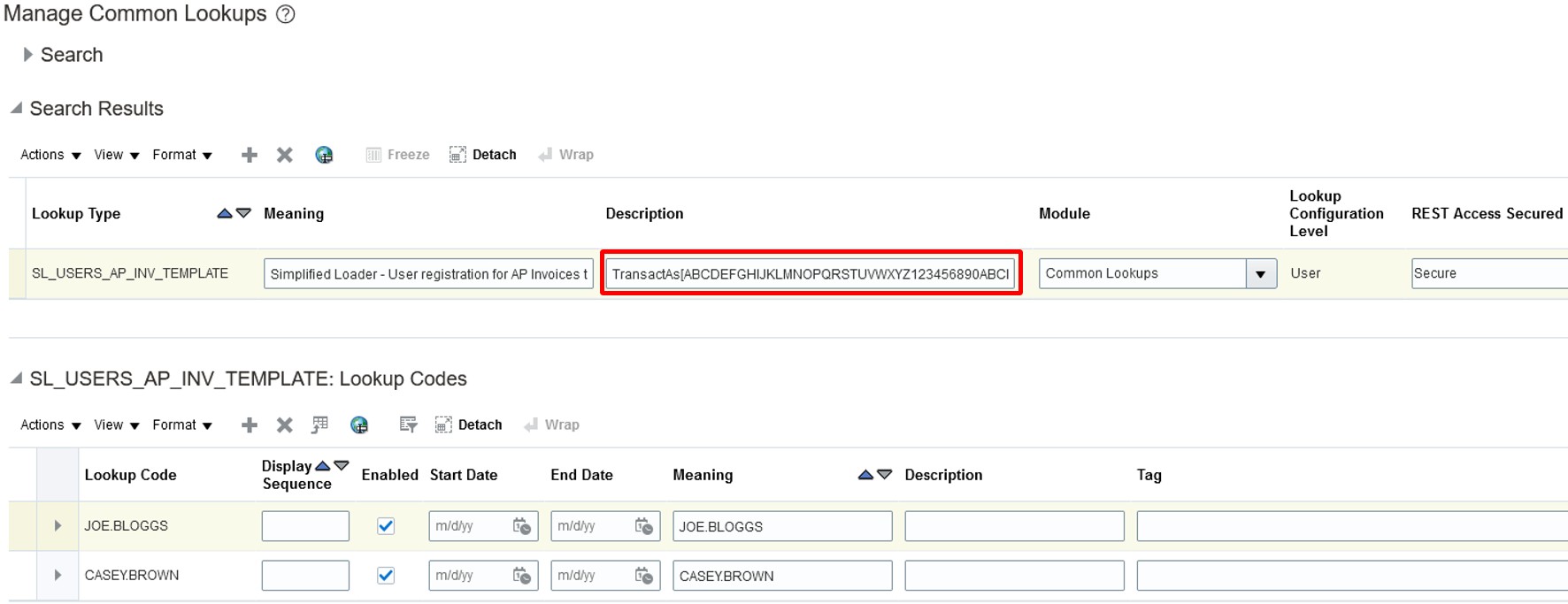Open Actions menu in Search Results
Viewport: 1568px width, 604px height.
click(50, 155)
